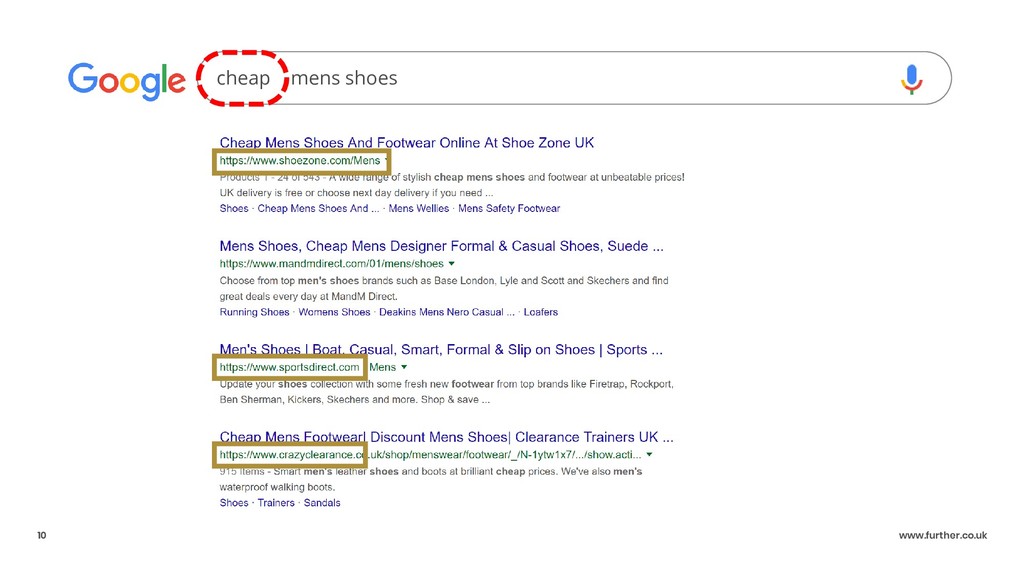
Task: Focus the search box containing 'cheap mens shoes'
Action: pos(575,78)
